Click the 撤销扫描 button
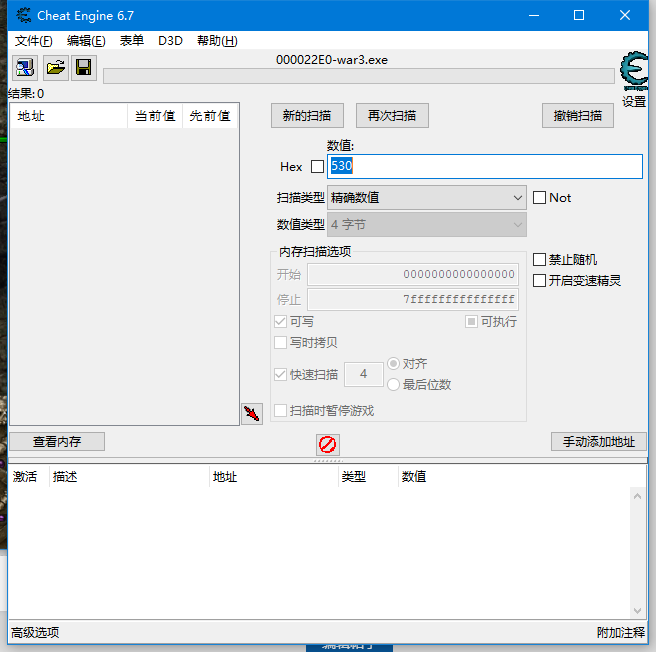This screenshot has width=656, height=652. pos(578,116)
